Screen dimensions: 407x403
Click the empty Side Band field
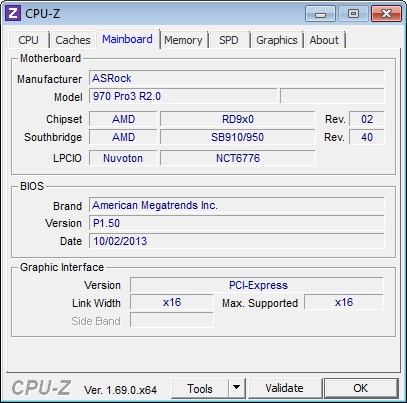point(172,320)
